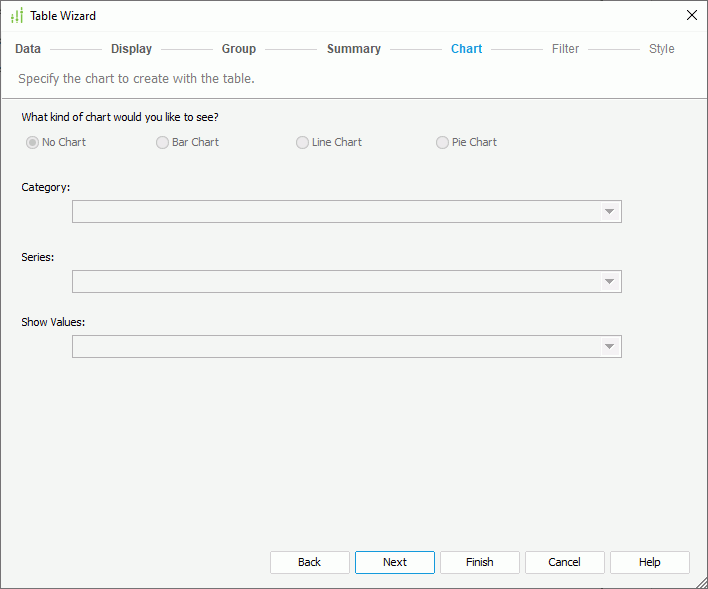Open the Summary wizard step
Screen dimensions: 708x589
point(353,49)
